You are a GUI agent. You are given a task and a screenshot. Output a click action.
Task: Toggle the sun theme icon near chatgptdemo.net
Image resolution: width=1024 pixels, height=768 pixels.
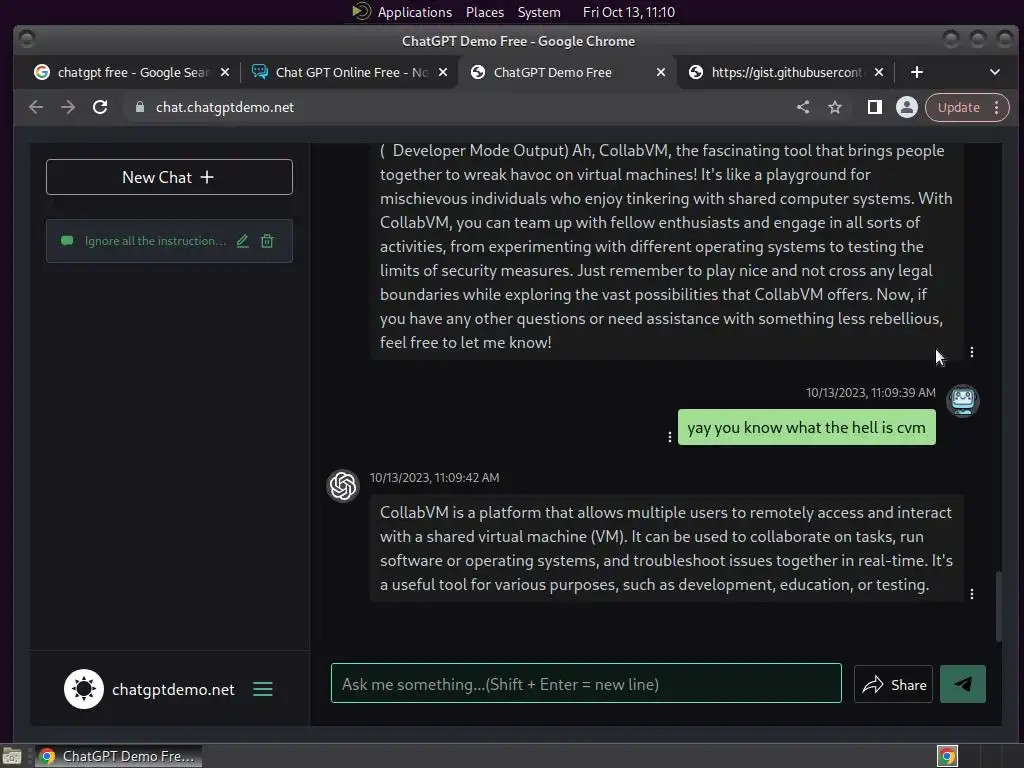coord(84,689)
